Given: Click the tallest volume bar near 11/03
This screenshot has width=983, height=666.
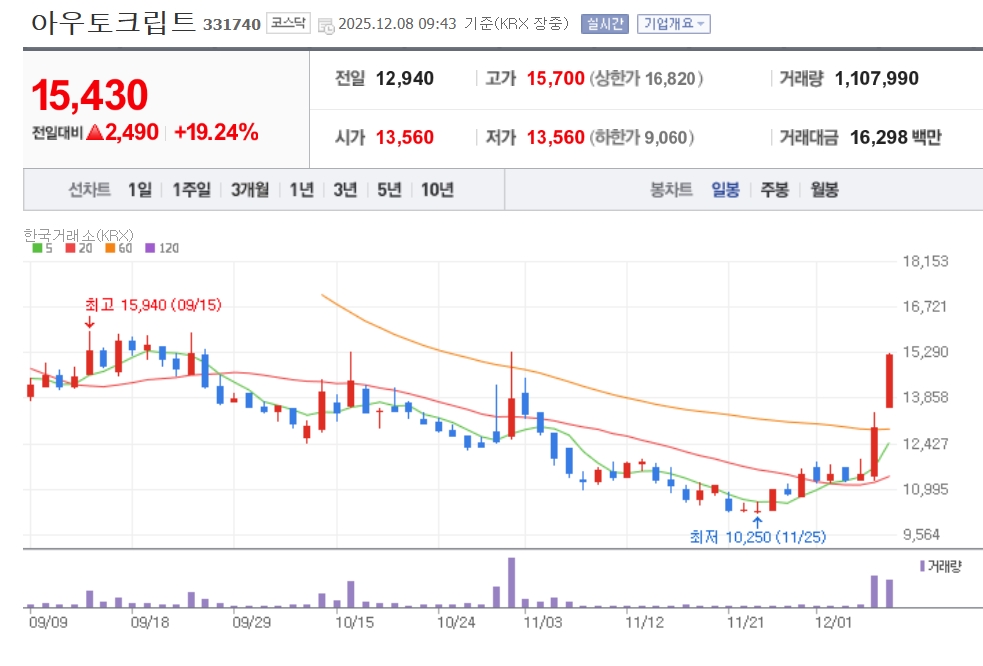Looking at the screenshot, I should click(x=512, y=583).
